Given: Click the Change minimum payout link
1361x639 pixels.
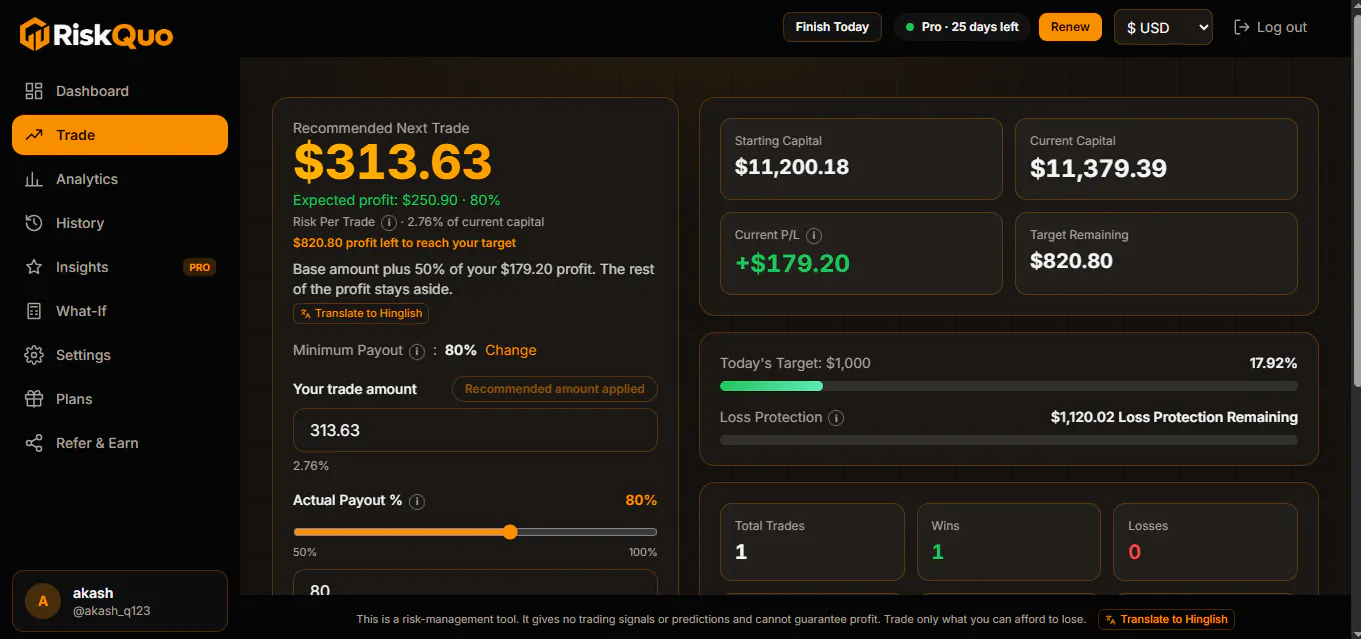Looking at the screenshot, I should [x=511, y=350].
